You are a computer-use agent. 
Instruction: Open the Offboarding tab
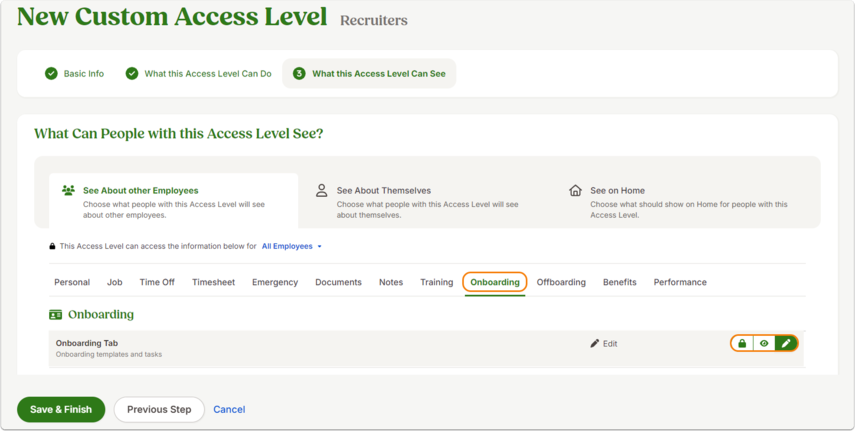(x=561, y=282)
